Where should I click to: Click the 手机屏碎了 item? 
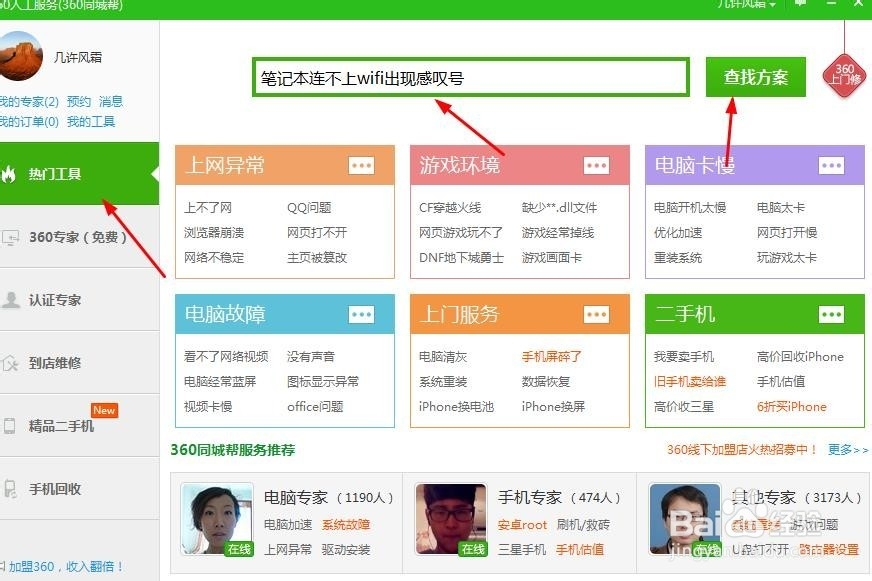[552, 356]
